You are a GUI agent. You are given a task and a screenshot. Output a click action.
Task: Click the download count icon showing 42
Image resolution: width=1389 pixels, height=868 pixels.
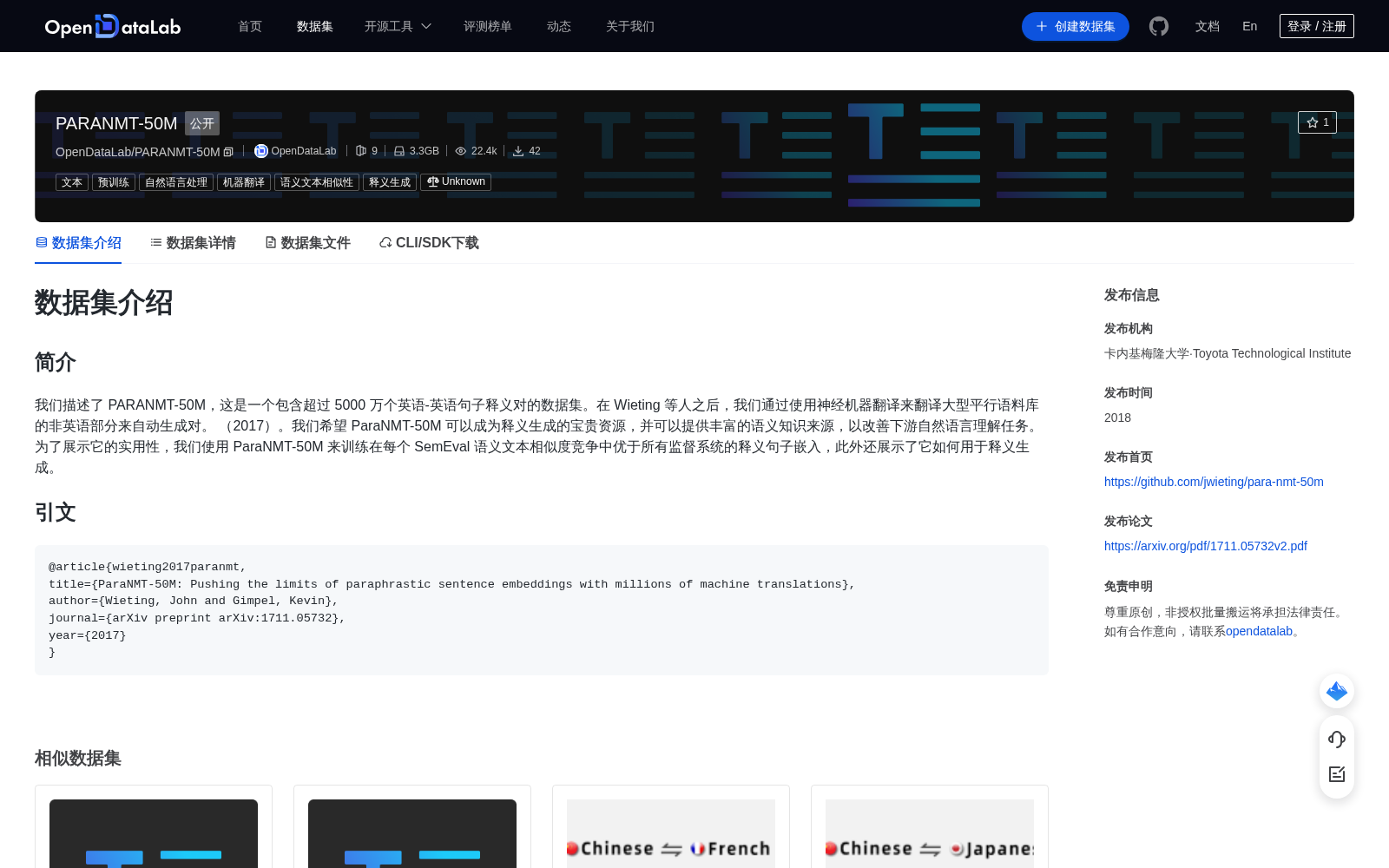[x=518, y=151]
